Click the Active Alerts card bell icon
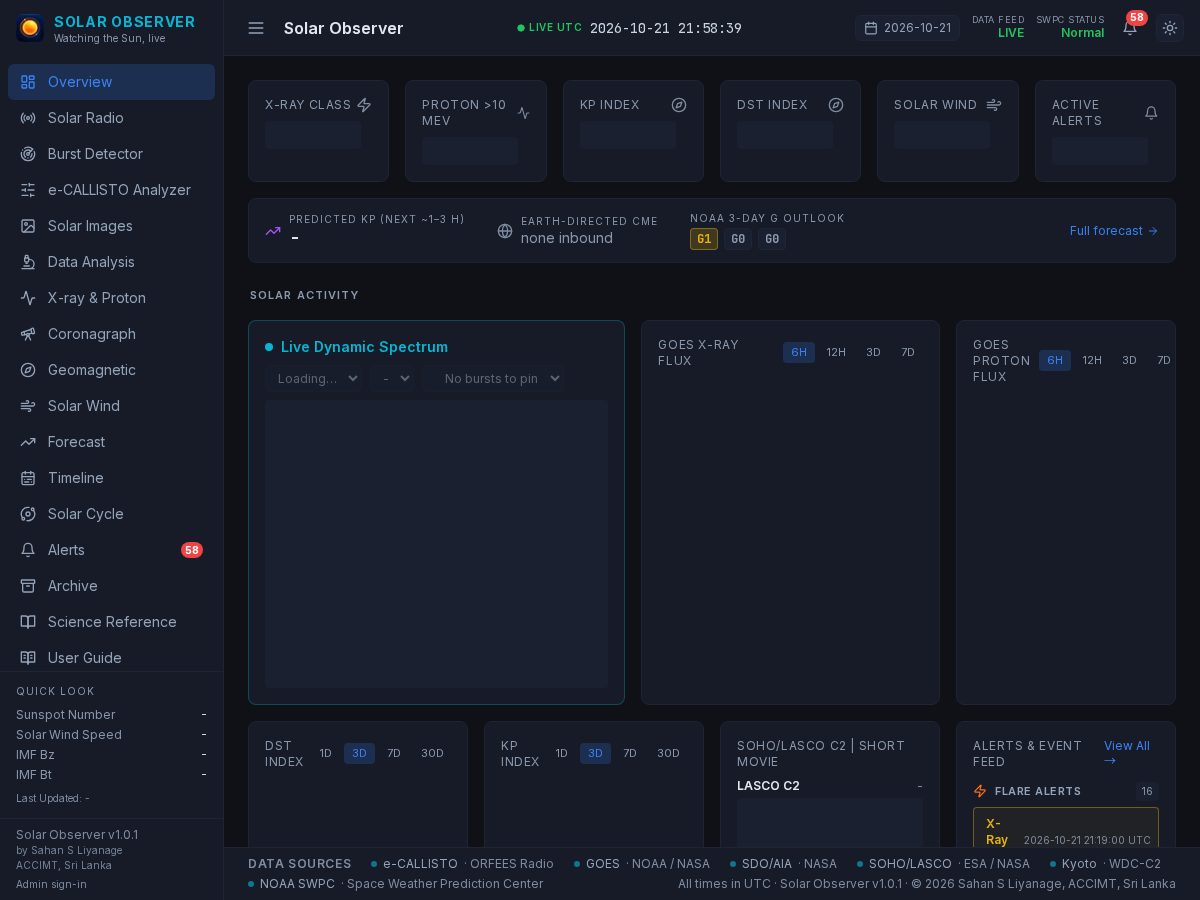This screenshot has height=900, width=1200. pos(1151,113)
